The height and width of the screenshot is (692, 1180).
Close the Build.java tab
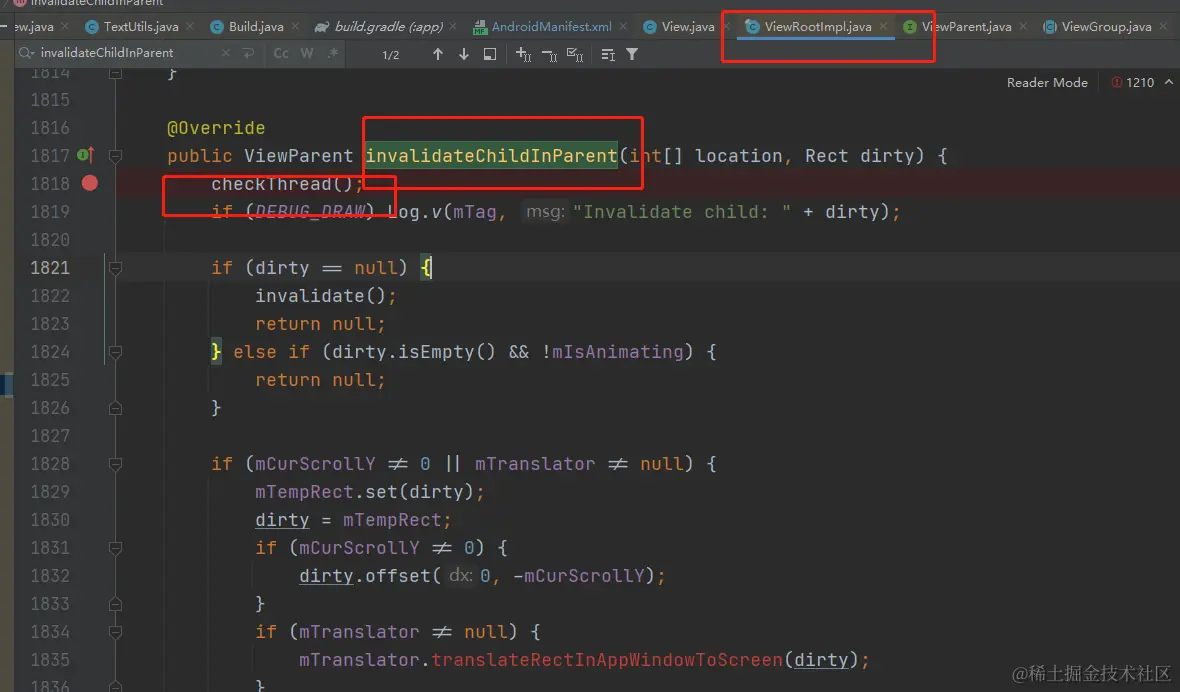pos(295,26)
